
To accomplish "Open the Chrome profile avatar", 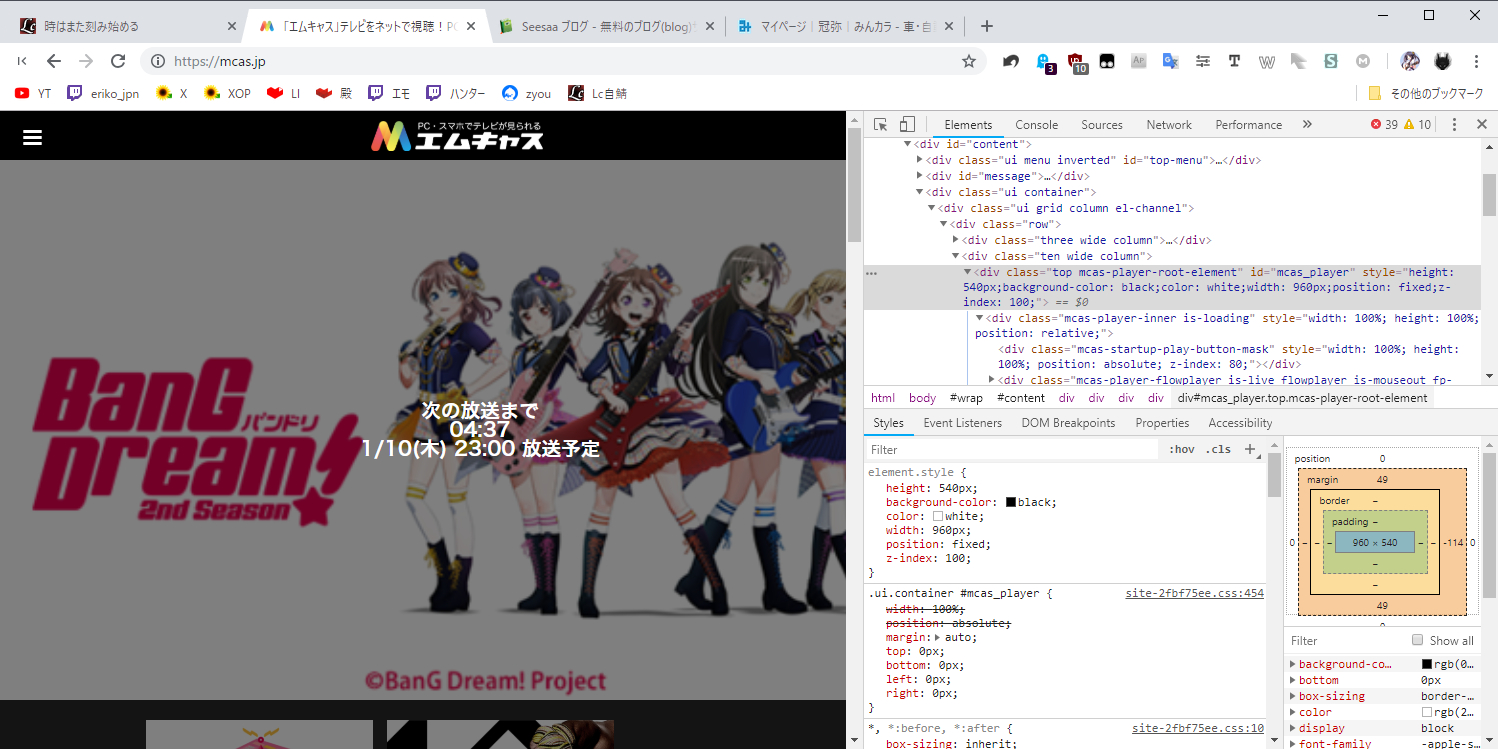I will coord(1410,61).
